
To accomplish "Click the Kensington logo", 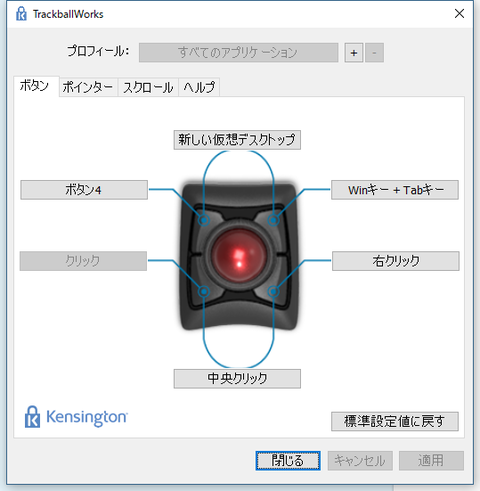I will (x=76, y=417).
